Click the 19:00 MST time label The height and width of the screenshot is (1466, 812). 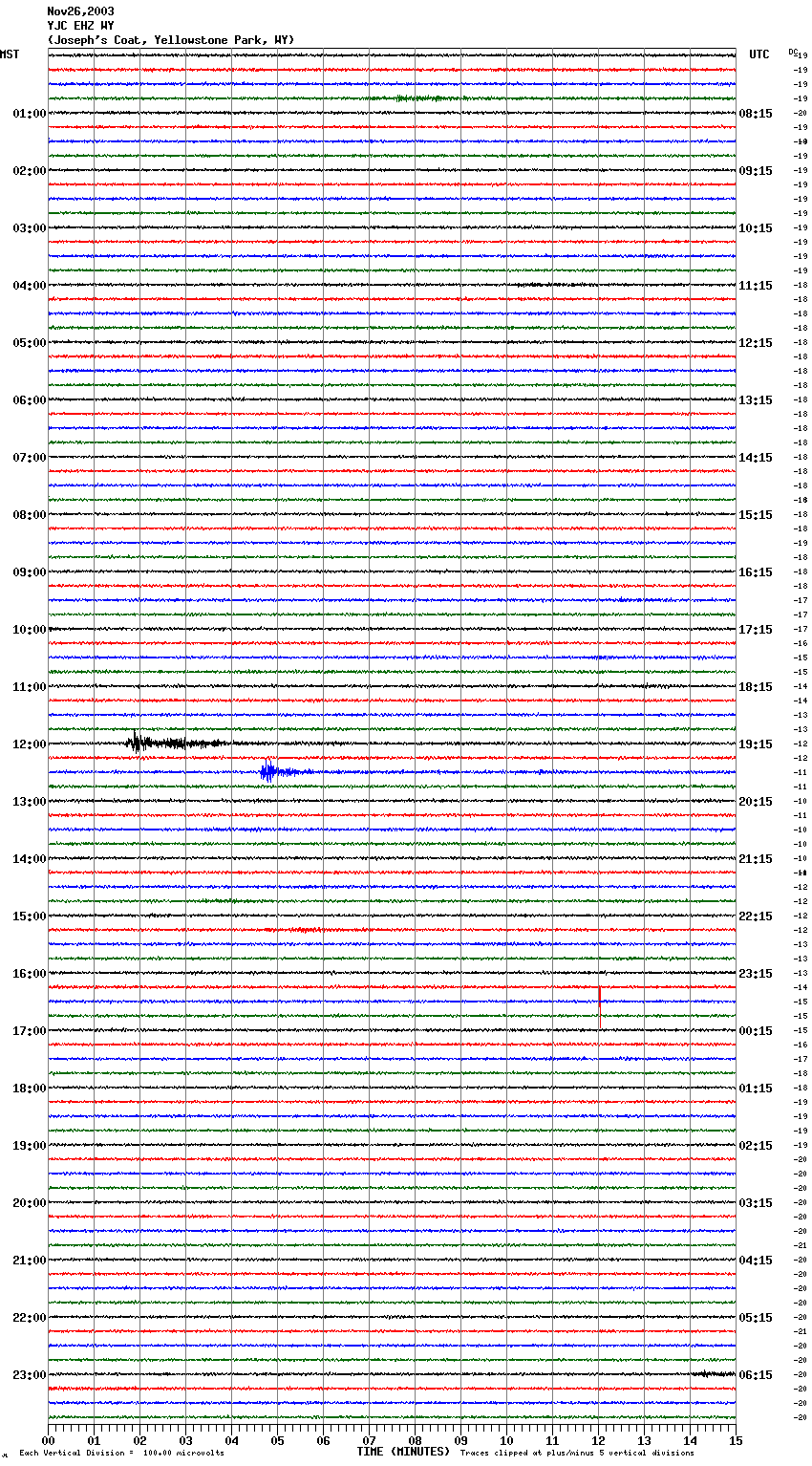point(30,1146)
